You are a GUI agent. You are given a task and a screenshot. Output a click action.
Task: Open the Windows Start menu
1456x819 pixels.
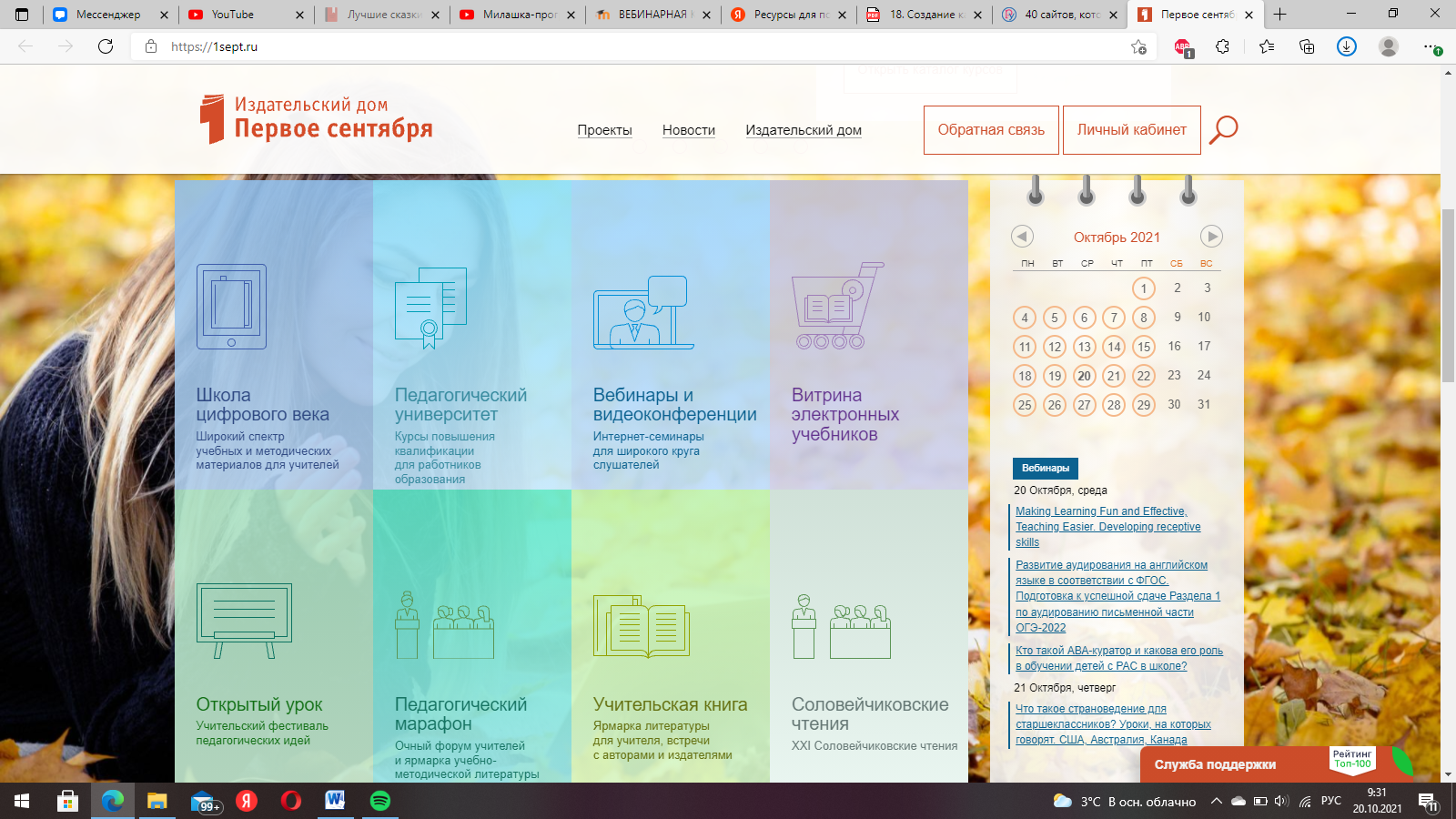click(22, 801)
